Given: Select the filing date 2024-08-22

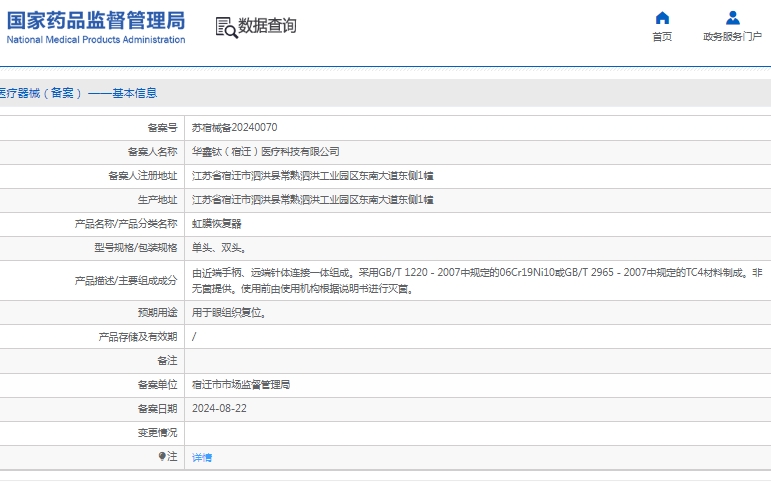Looking at the screenshot, I should tap(219, 409).
